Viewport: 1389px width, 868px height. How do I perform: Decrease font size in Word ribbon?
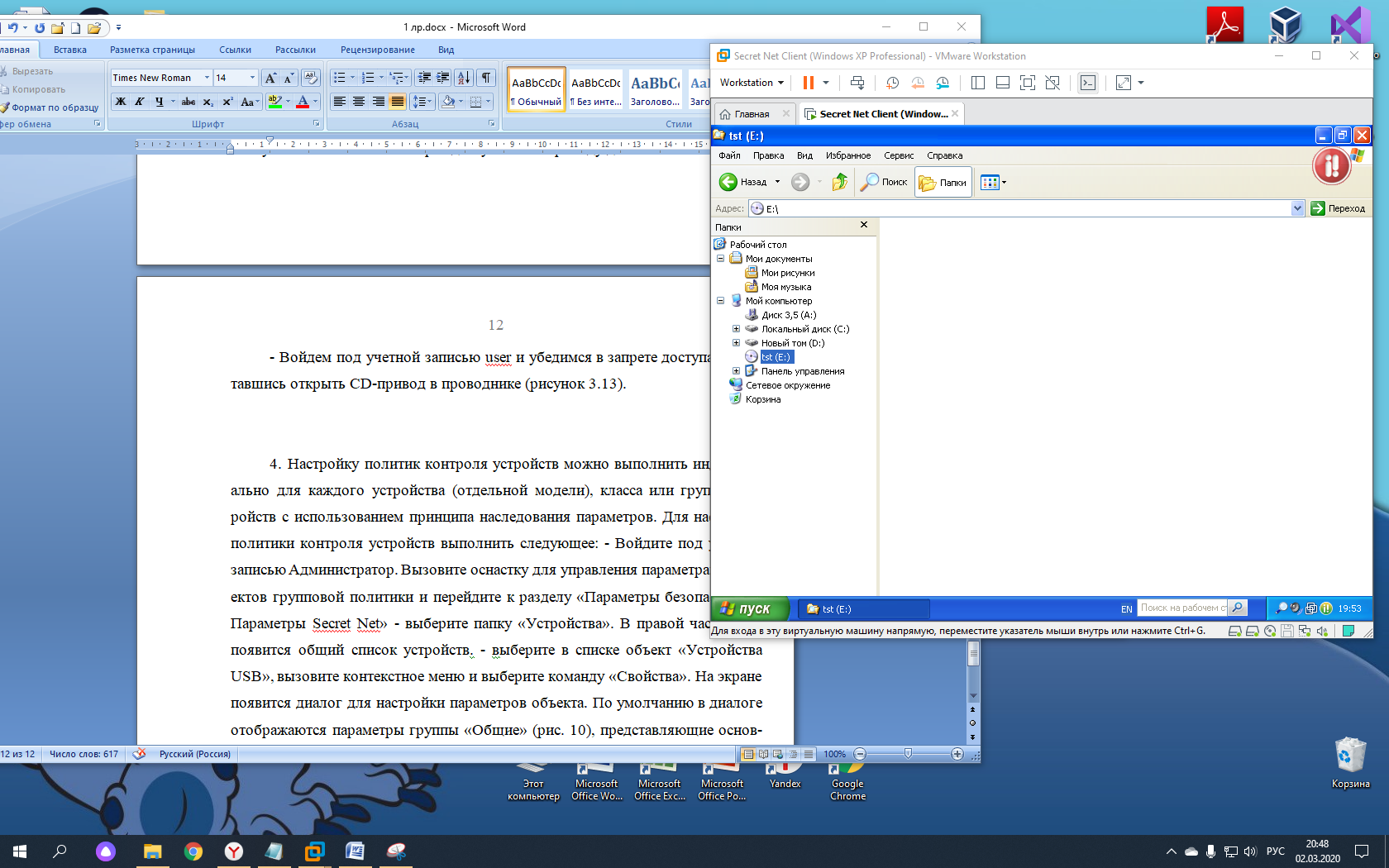[289, 78]
